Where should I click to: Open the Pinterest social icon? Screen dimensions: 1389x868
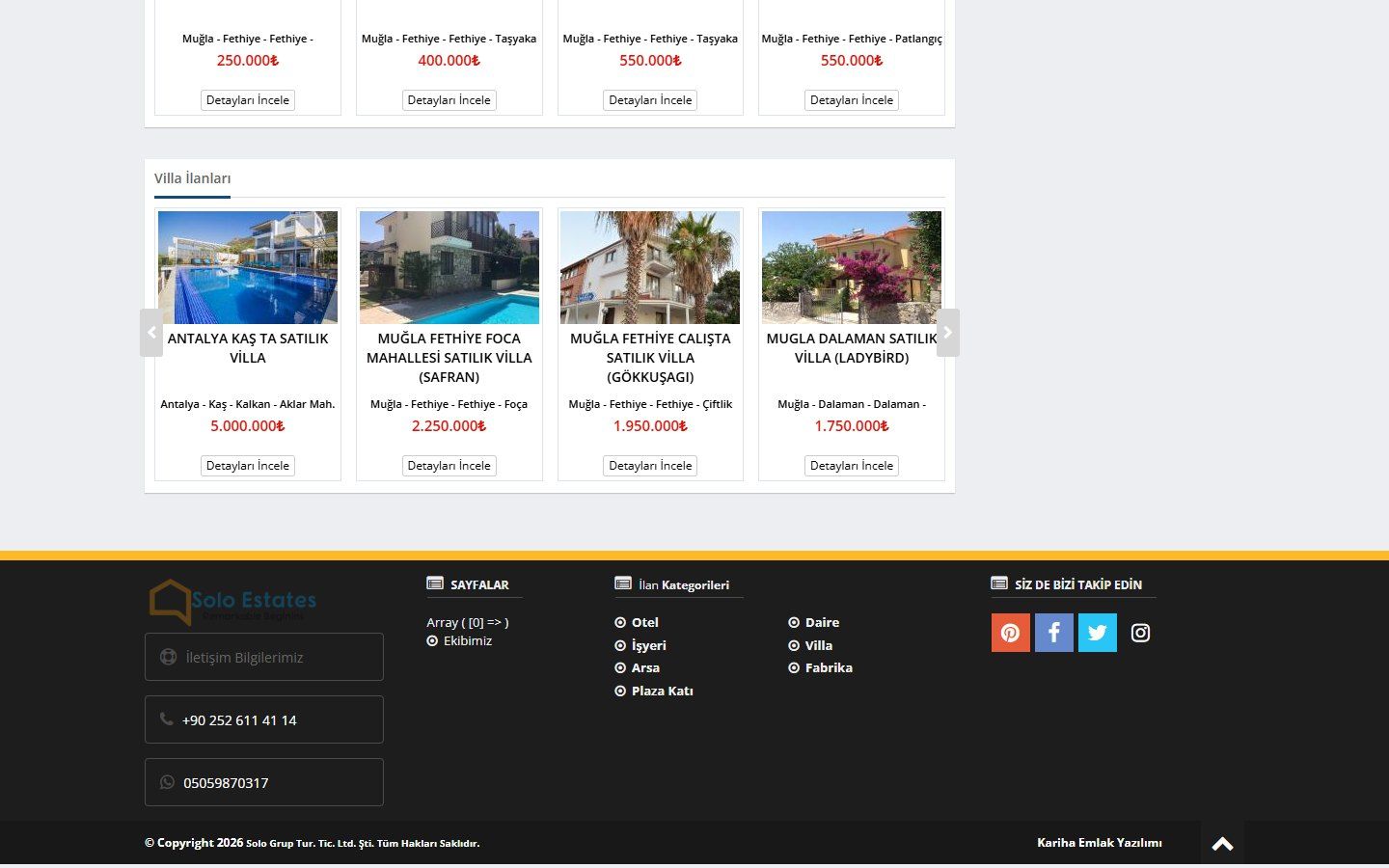[x=1010, y=633]
